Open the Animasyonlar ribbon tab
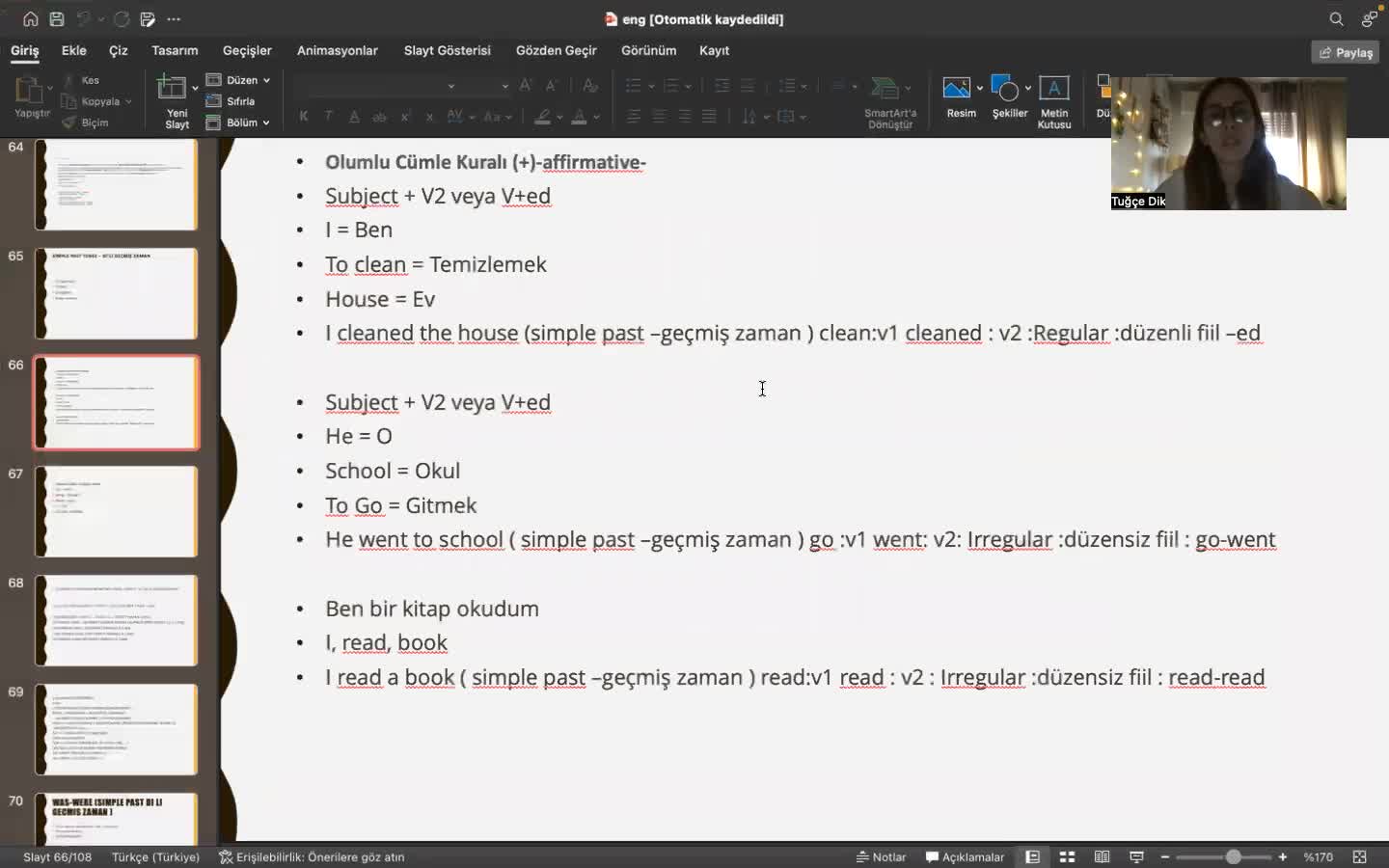Image resolution: width=1389 pixels, height=868 pixels. pyautogui.click(x=338, y=51)
